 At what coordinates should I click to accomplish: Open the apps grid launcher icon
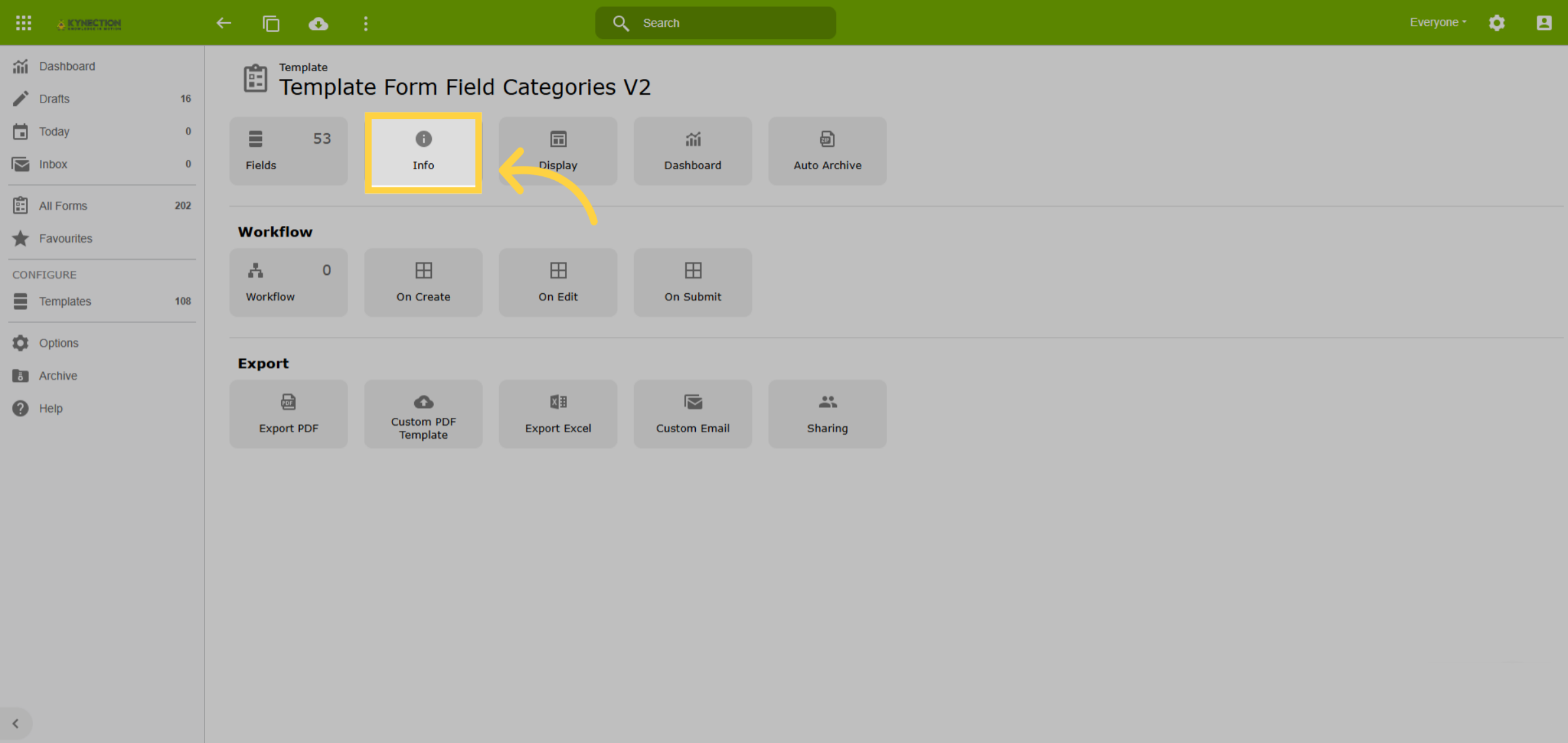[24, 24]
